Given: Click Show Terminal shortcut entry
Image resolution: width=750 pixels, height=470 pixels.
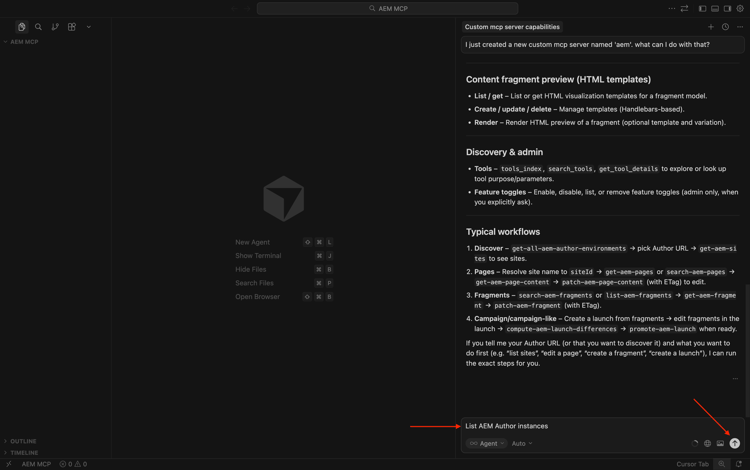Looking at the screenshot, I should [284, 256].
